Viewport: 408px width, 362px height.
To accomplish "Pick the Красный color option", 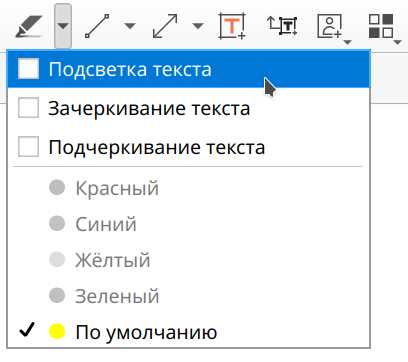I will tap(189, 188).
